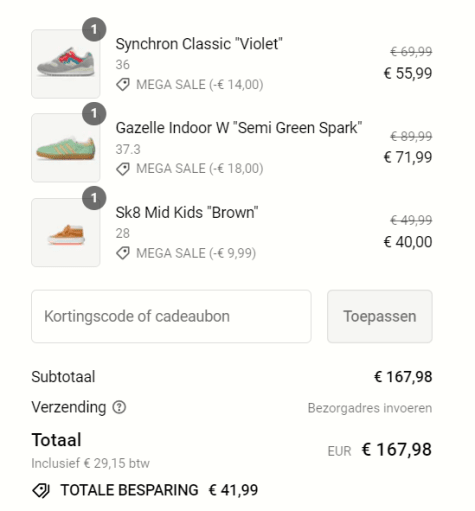475x511 pixels.
Task: Select the Gazelle Indoor W product title
Action: (x=239, y=128)
